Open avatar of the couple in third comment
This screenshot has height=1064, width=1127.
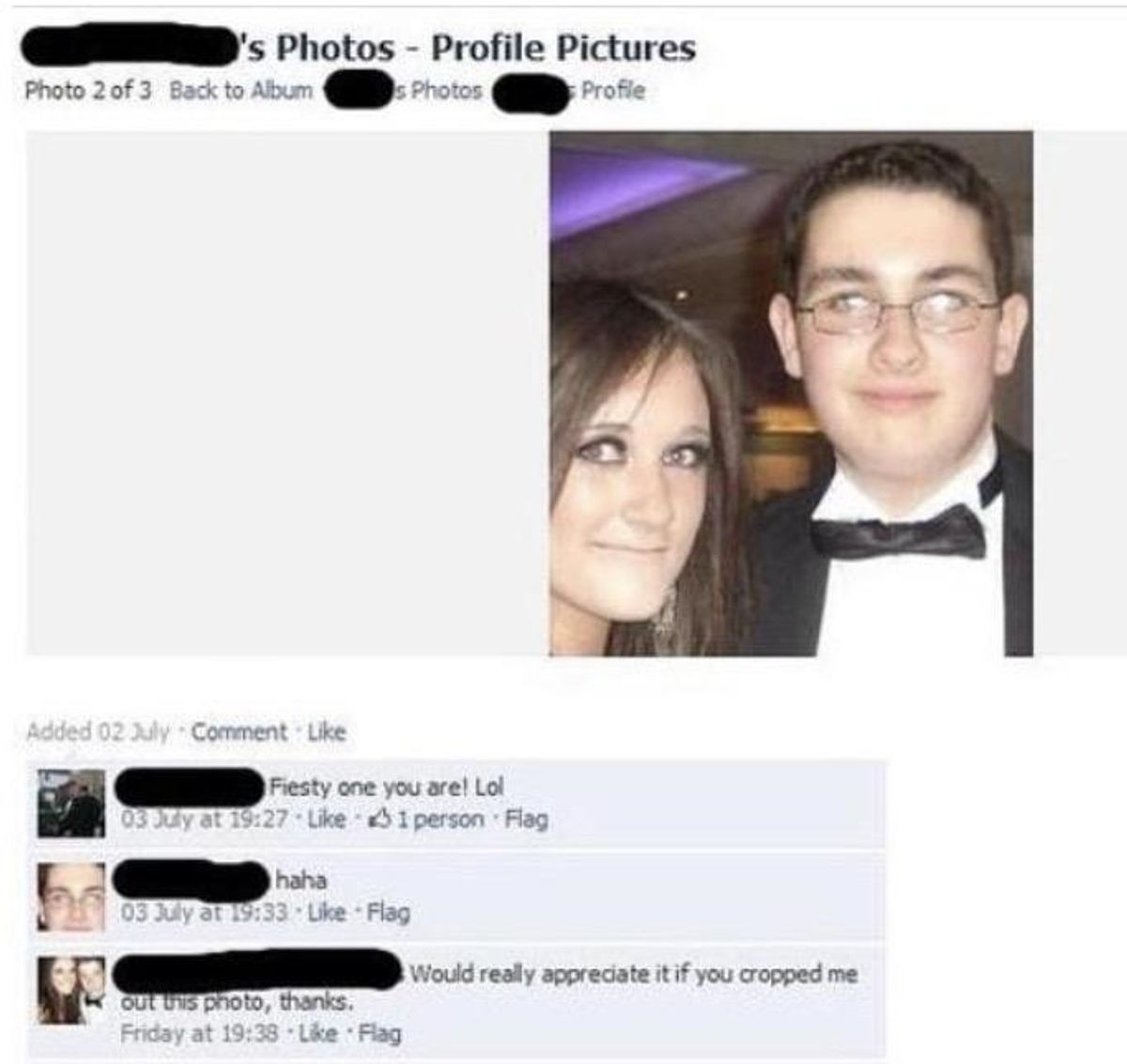71,990
